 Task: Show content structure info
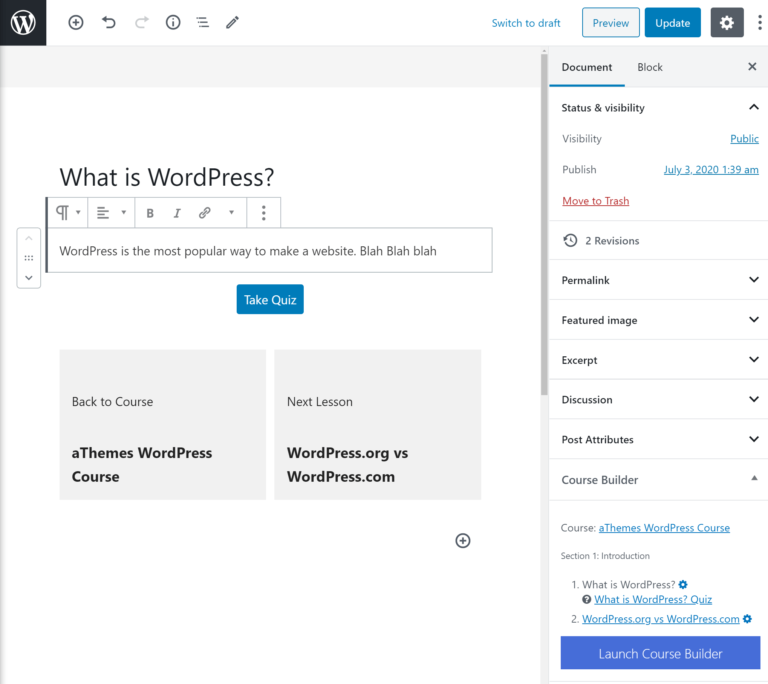[x=173, y=23]
